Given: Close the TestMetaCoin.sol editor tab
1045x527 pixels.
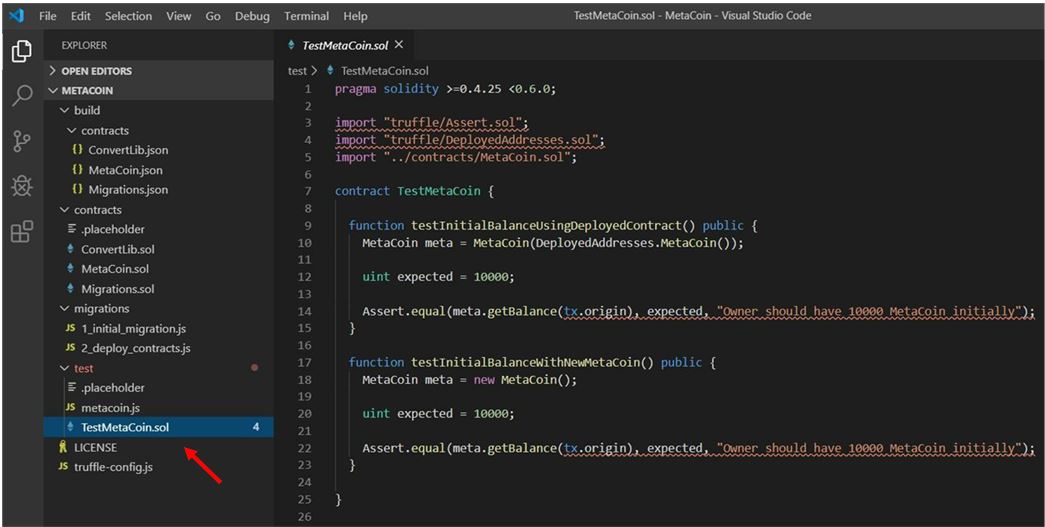Looking at the screenshot, I should tap(399, 45).
